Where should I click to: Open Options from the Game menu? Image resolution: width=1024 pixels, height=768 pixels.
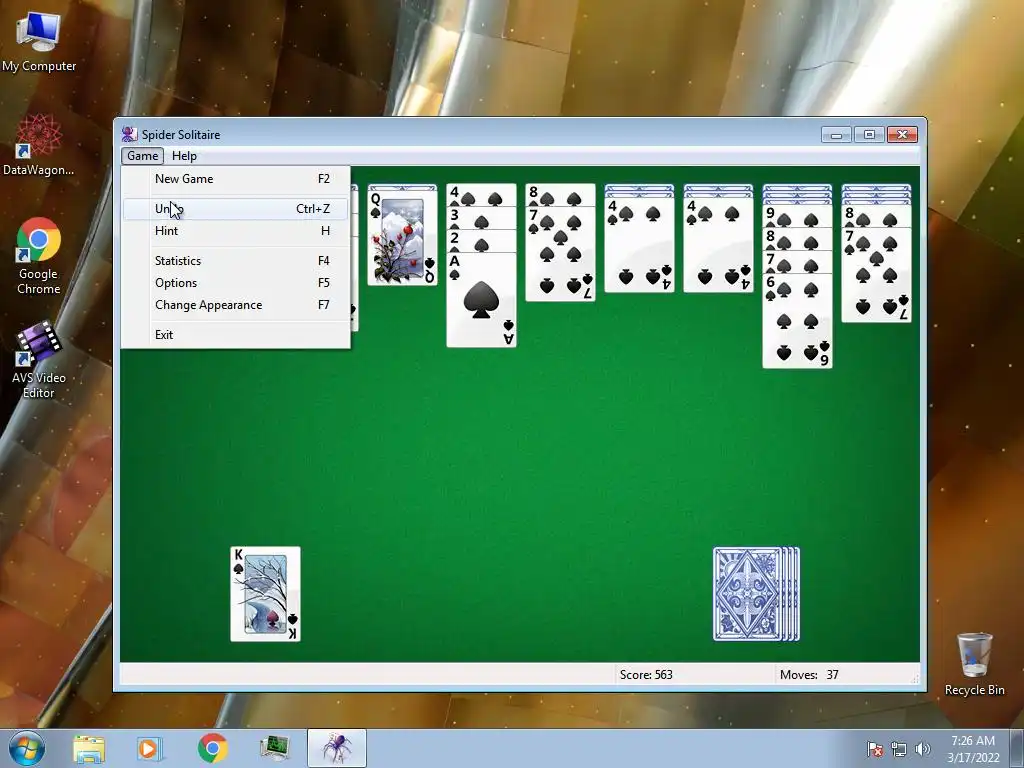click(235, 283)
